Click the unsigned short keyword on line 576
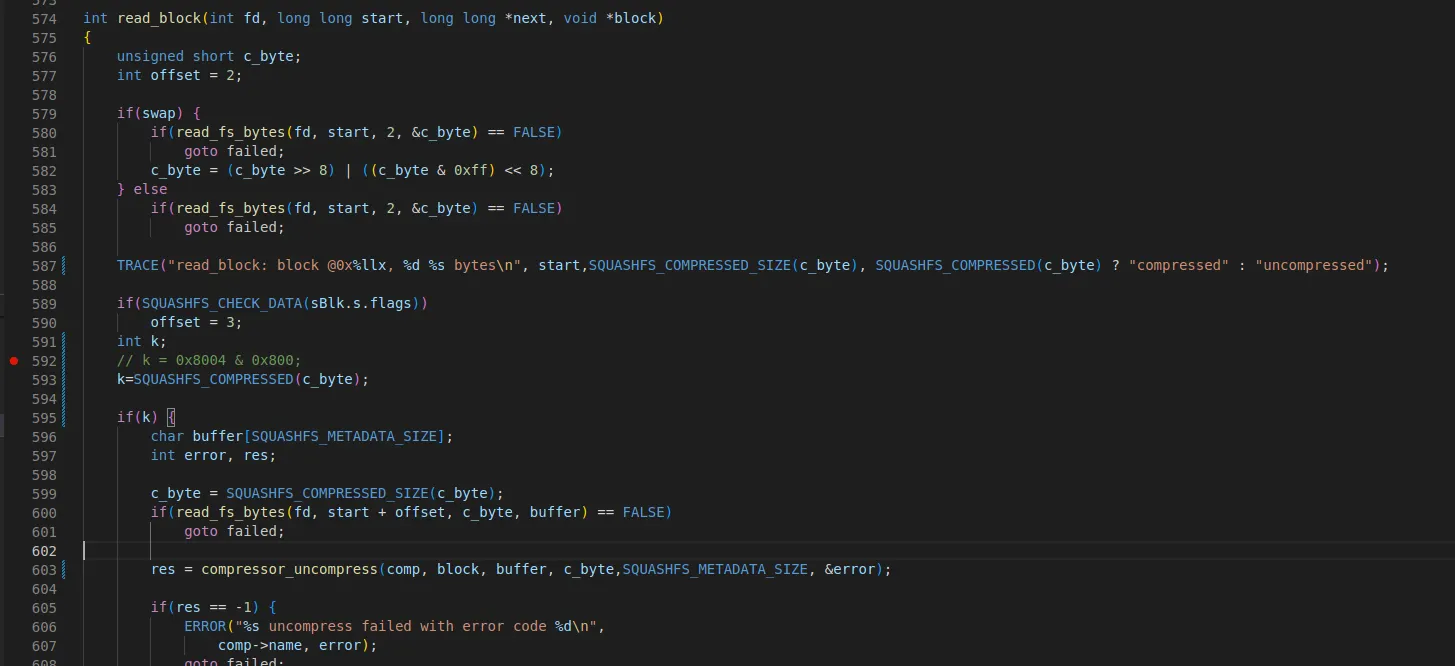 click(176, 56)
